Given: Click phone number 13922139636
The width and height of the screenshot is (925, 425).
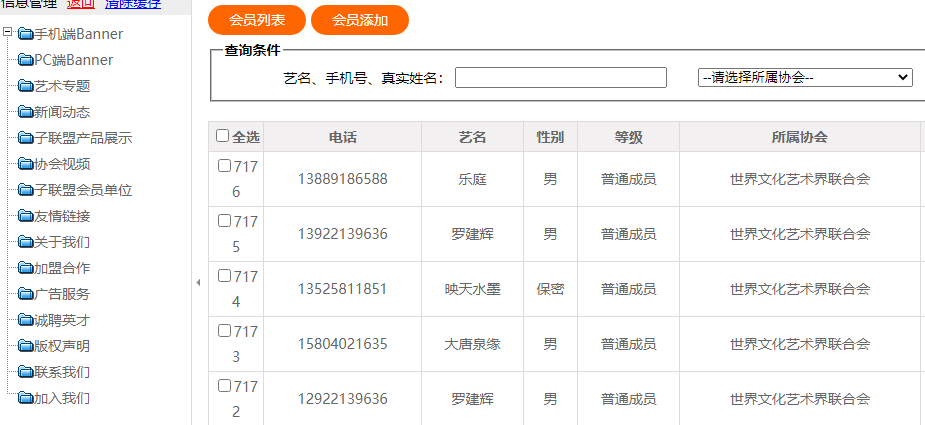Looking at the screenshot, I should 343,234.
